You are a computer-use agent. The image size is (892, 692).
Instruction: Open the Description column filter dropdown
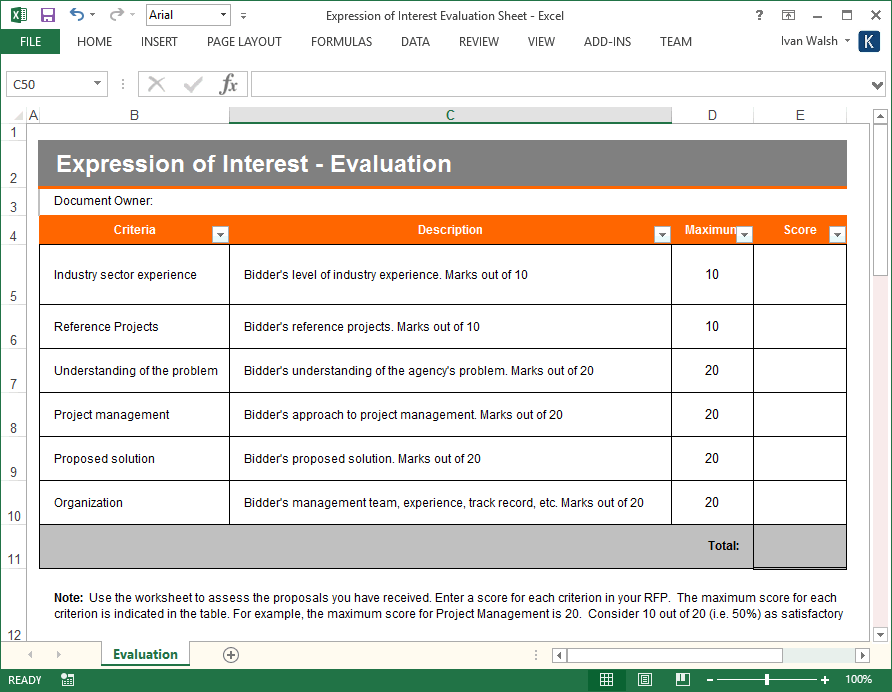coord(662,234)
